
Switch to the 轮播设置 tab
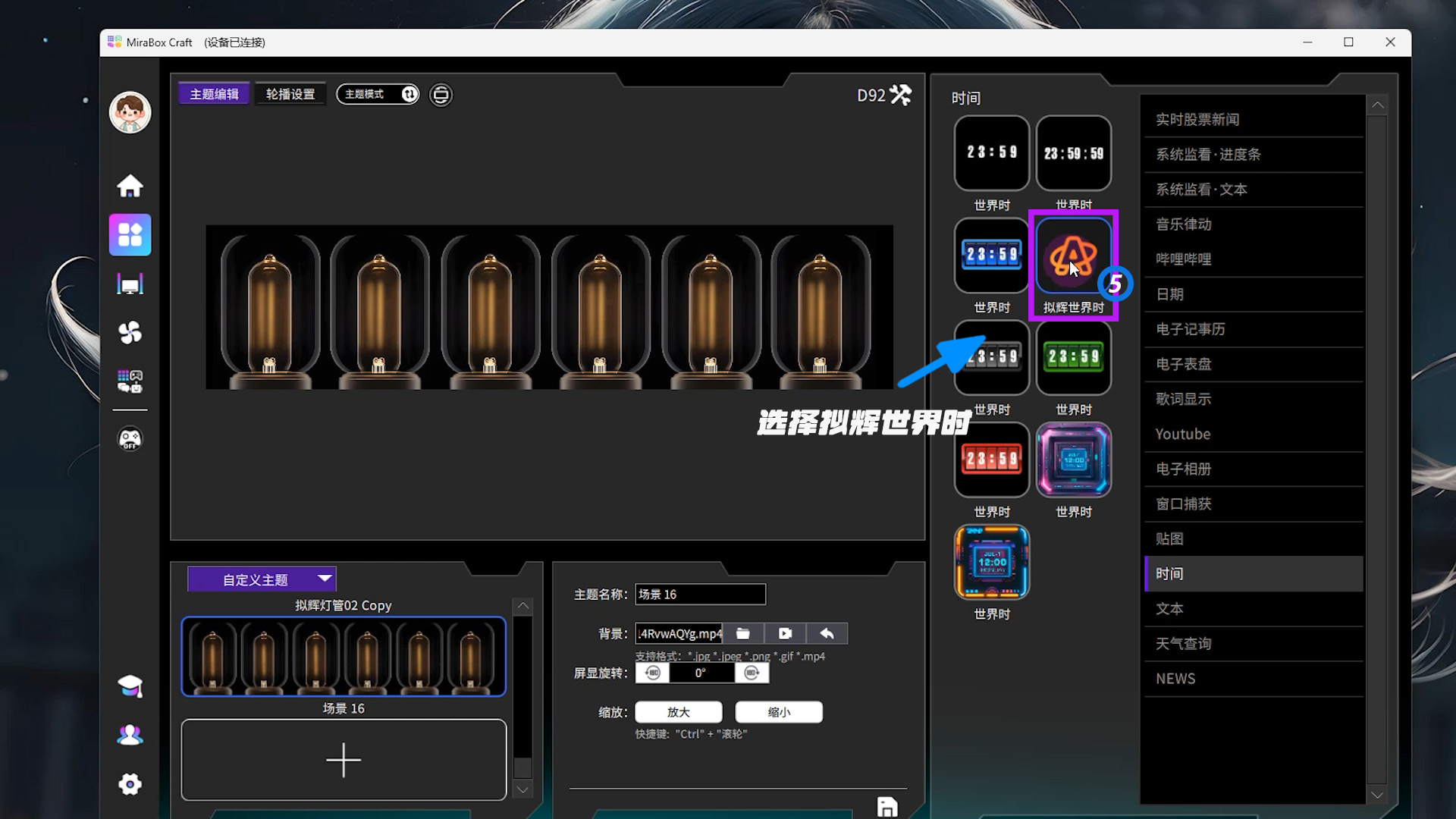tap(290, 94)
